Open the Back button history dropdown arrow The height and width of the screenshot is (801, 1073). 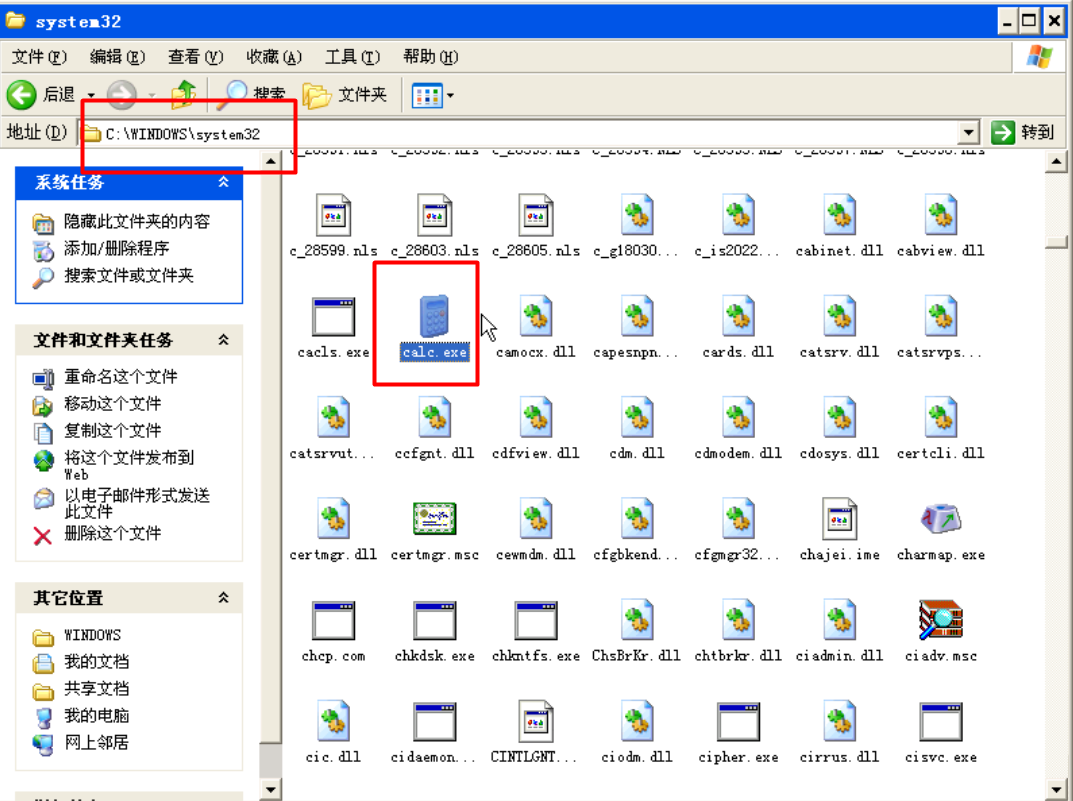pyautogui.click(x=90, y=95)
